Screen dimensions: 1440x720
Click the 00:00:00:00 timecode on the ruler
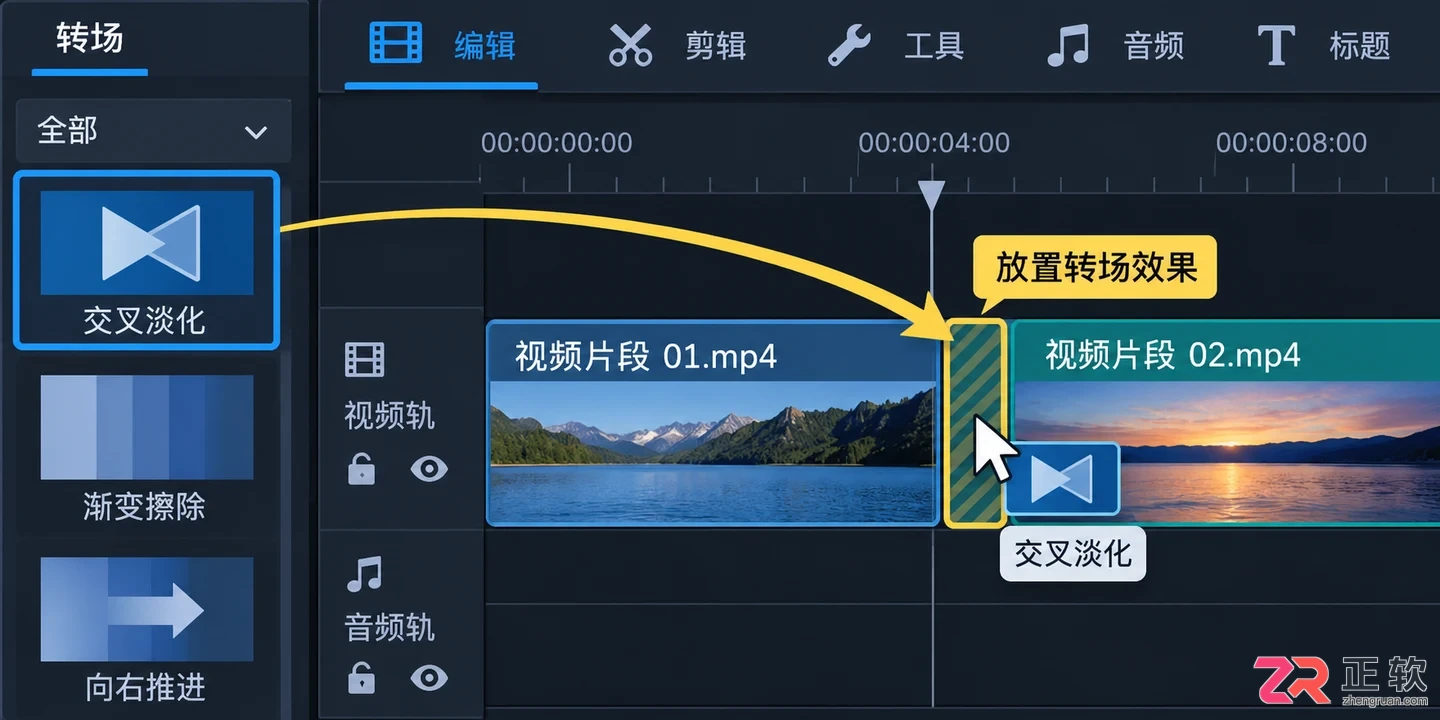tap(556, 143)
